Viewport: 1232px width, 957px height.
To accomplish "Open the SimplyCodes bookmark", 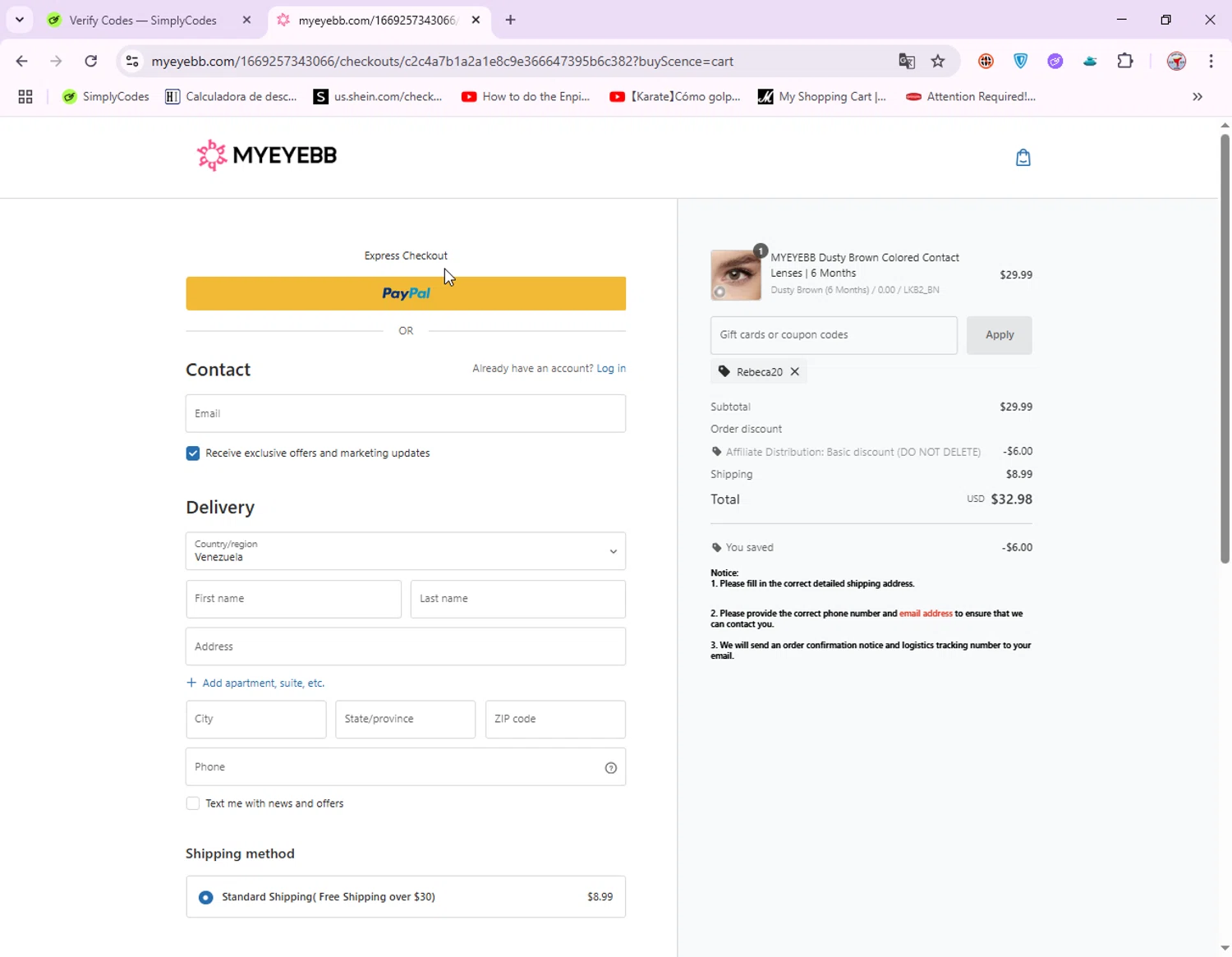I will pos(106,97).
